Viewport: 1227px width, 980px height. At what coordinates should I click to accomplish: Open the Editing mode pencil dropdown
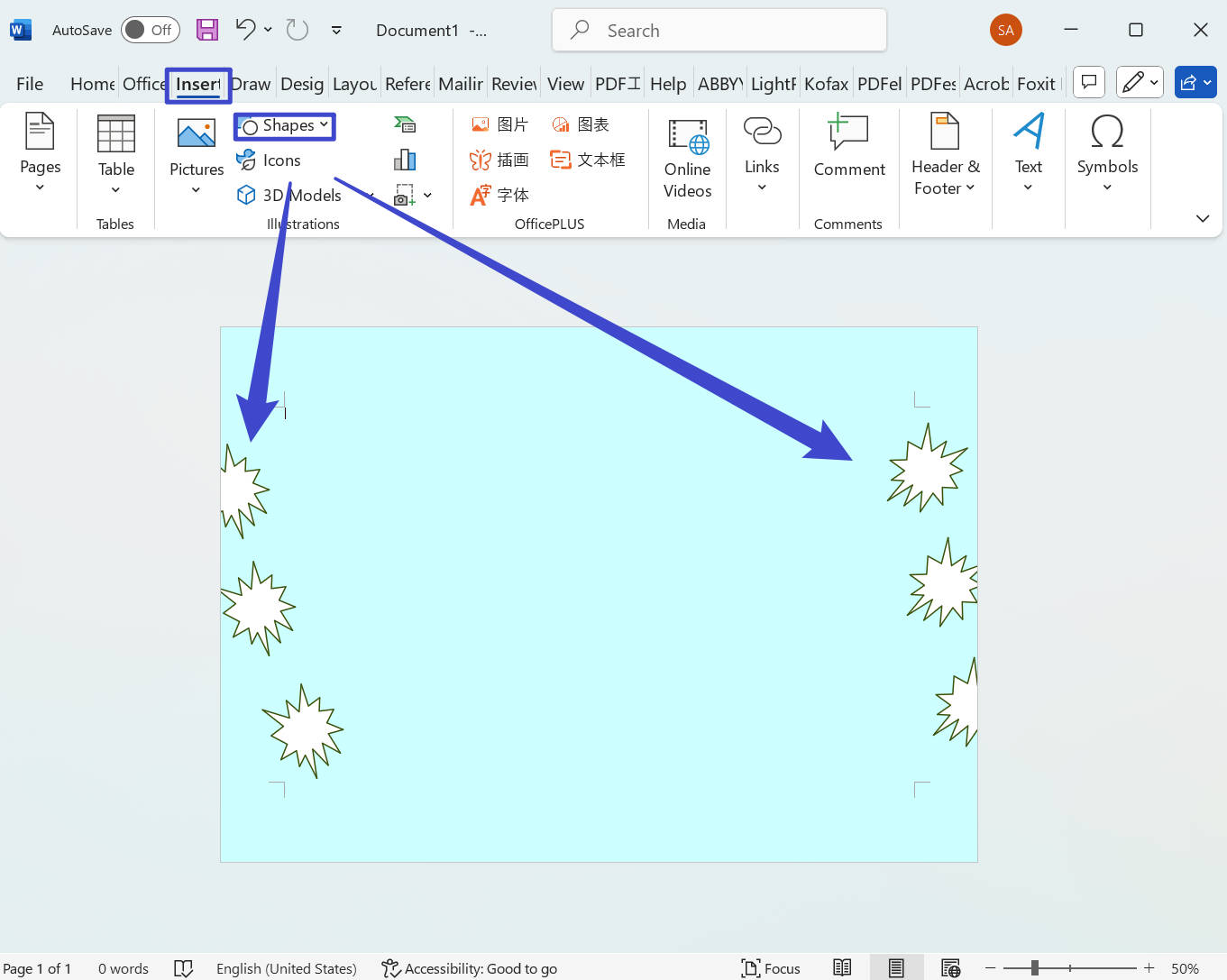click(x=1140, y=82)
